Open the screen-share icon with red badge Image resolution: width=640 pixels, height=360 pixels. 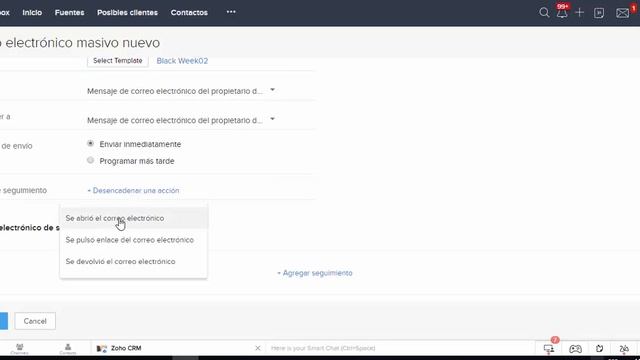[549, 348]
